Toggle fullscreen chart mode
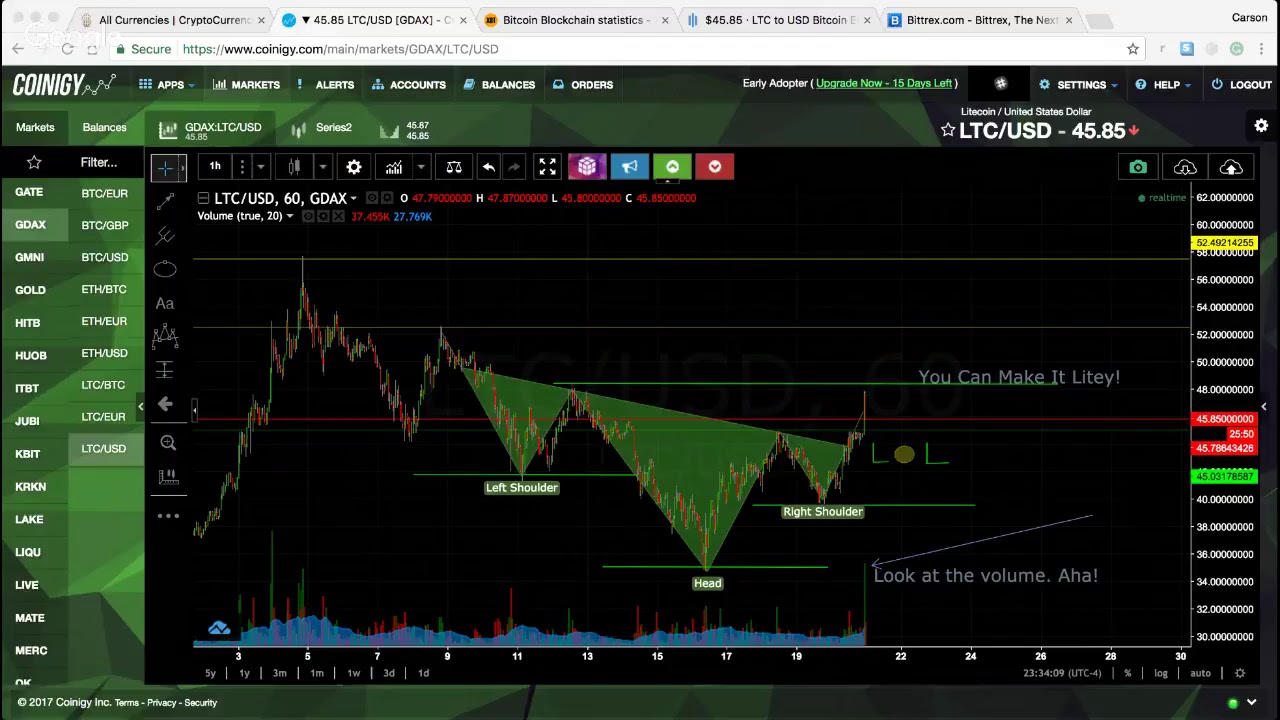The height and width of the screenshot is (720, 1280). (x=547, y=167)
